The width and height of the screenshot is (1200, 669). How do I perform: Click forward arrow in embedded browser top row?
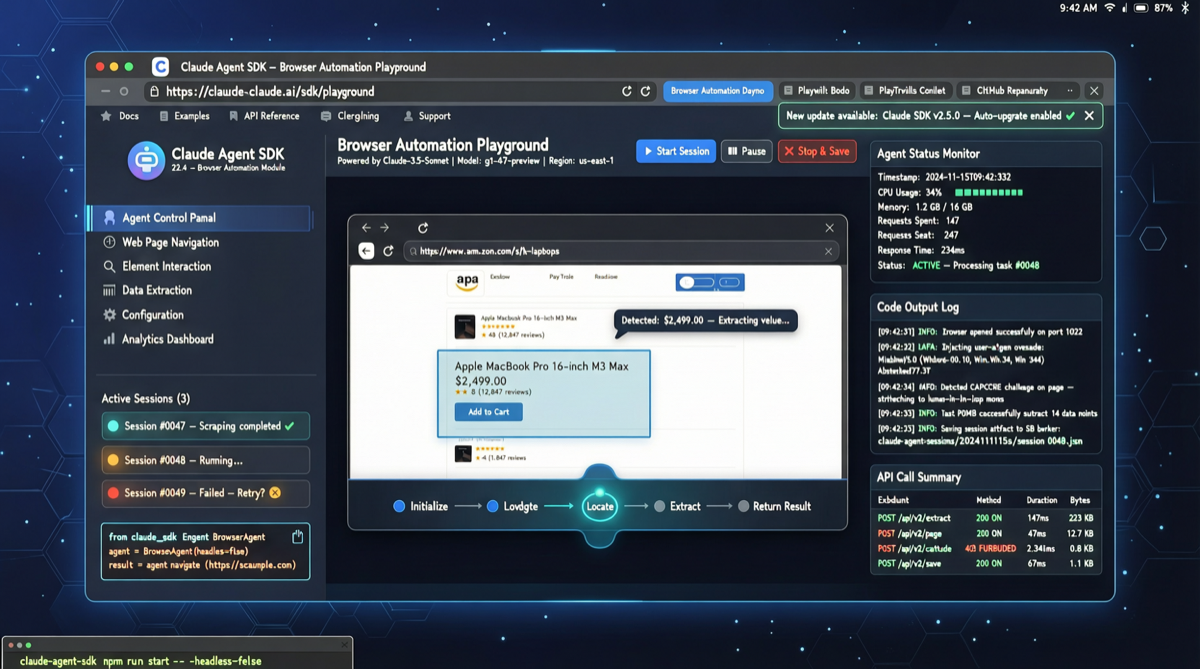tap(385, 228)
